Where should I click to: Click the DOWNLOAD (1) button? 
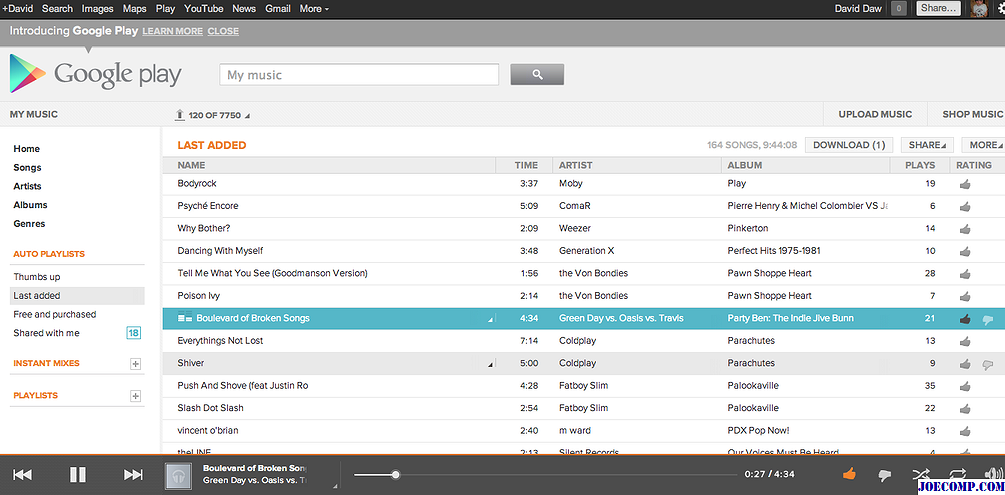point(849,145)
